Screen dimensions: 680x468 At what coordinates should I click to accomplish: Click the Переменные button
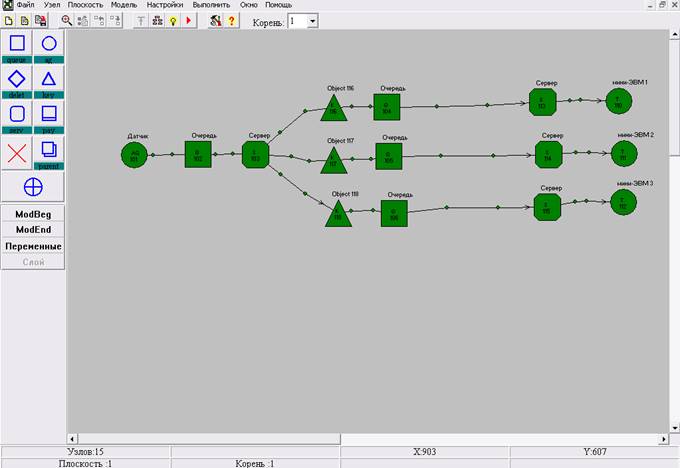(x=33, y=245)
